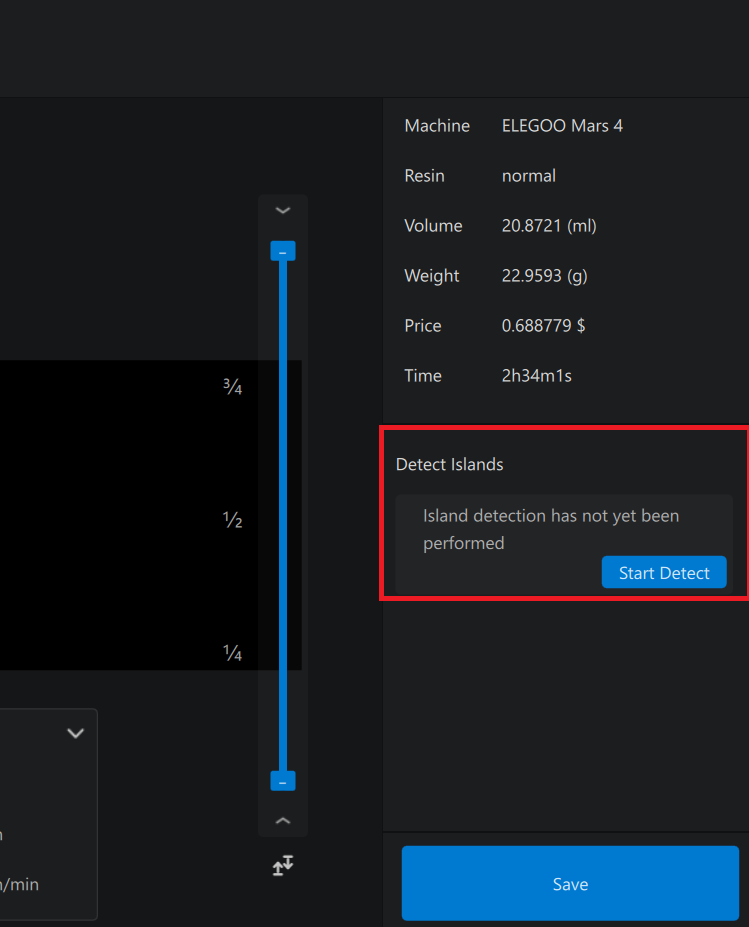The image size is (749, 927).
Task: Click the Weight value 22.9593 (g)
Action: pos(544,276)
